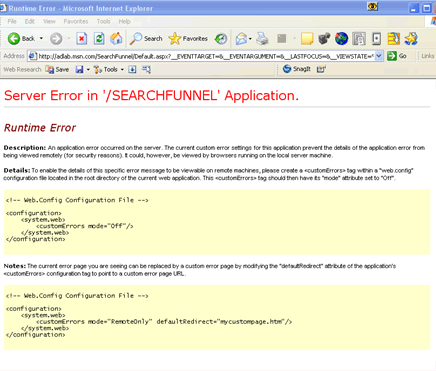
Task: Click the 'Runtime Error' italic heading
Action: (x=40, y=128)
